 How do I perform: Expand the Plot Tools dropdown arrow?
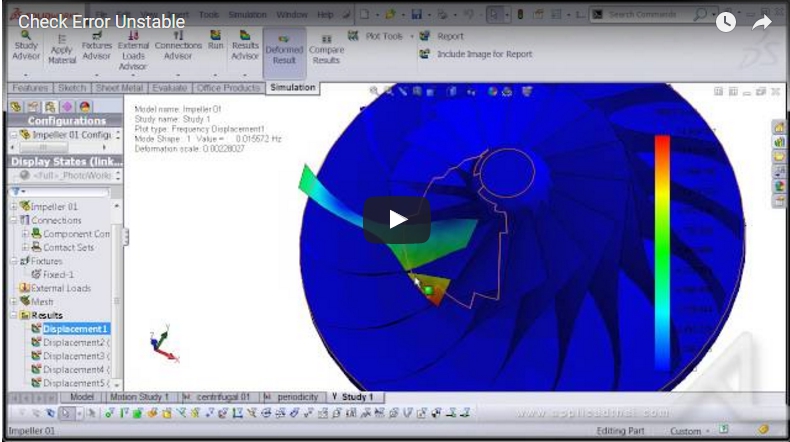point(412,36)
